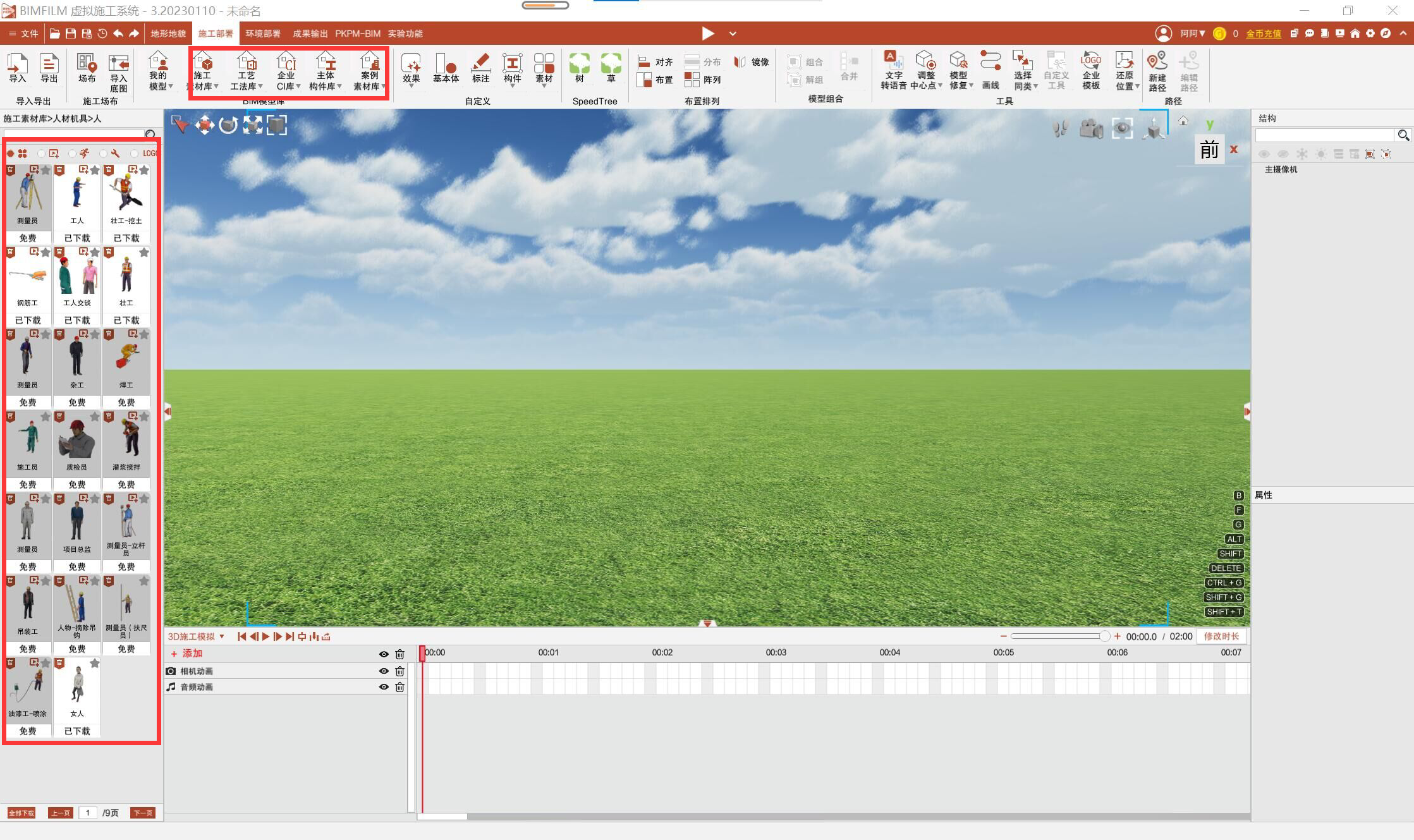Click the 修改时长 button
Screen dimensions: 1414x840
[1221, 636]
